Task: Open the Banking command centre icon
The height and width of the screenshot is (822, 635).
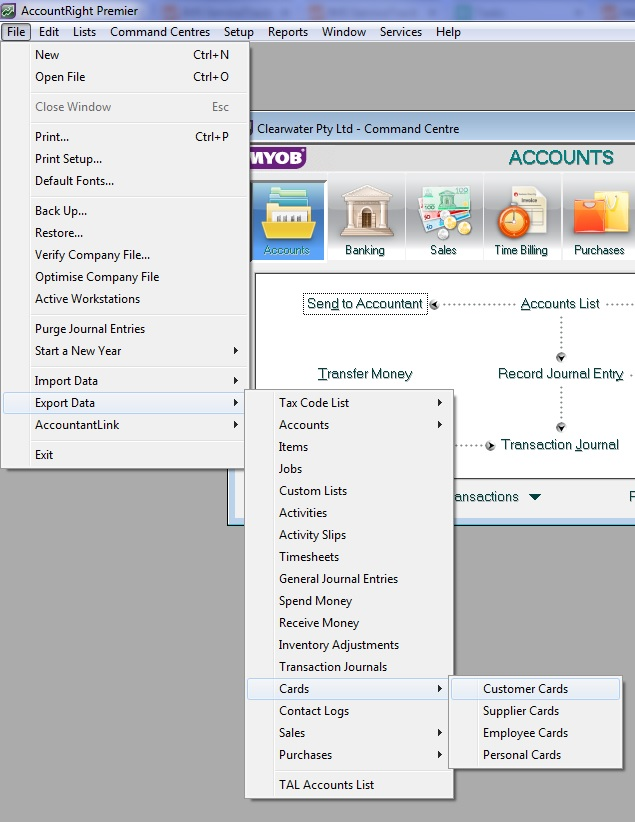Action: click(x=365, y=220)
